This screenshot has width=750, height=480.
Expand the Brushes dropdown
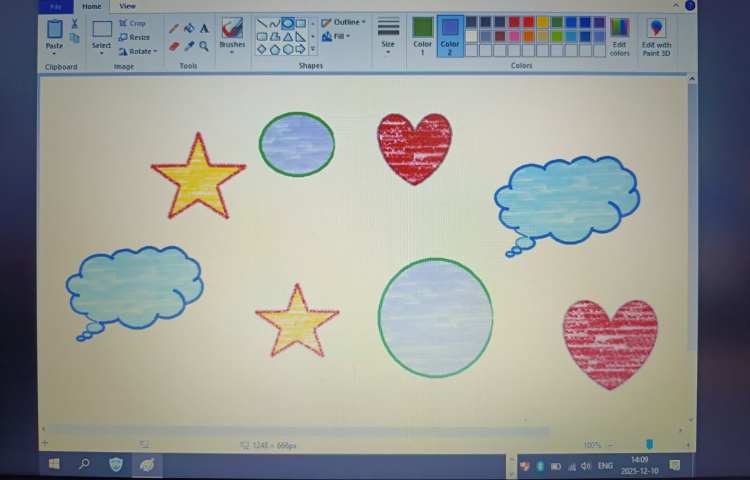tap(232, 47)
